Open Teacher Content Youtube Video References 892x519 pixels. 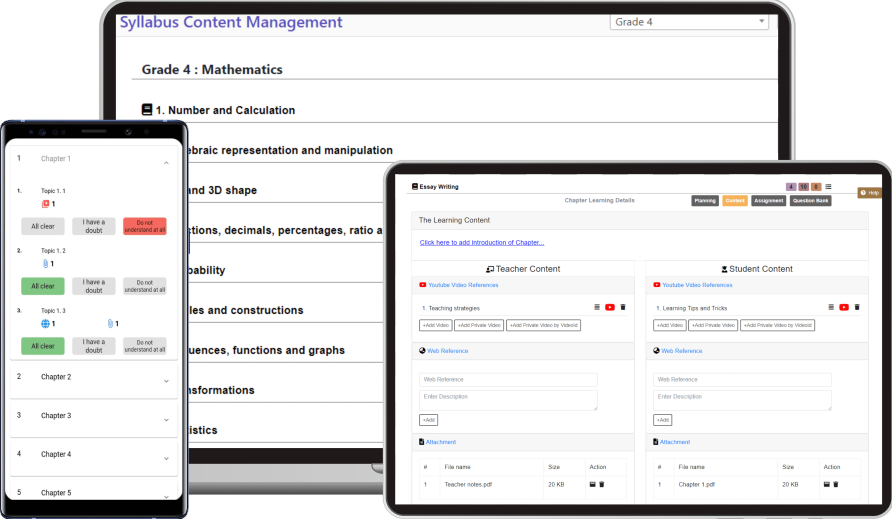point(463,285)
